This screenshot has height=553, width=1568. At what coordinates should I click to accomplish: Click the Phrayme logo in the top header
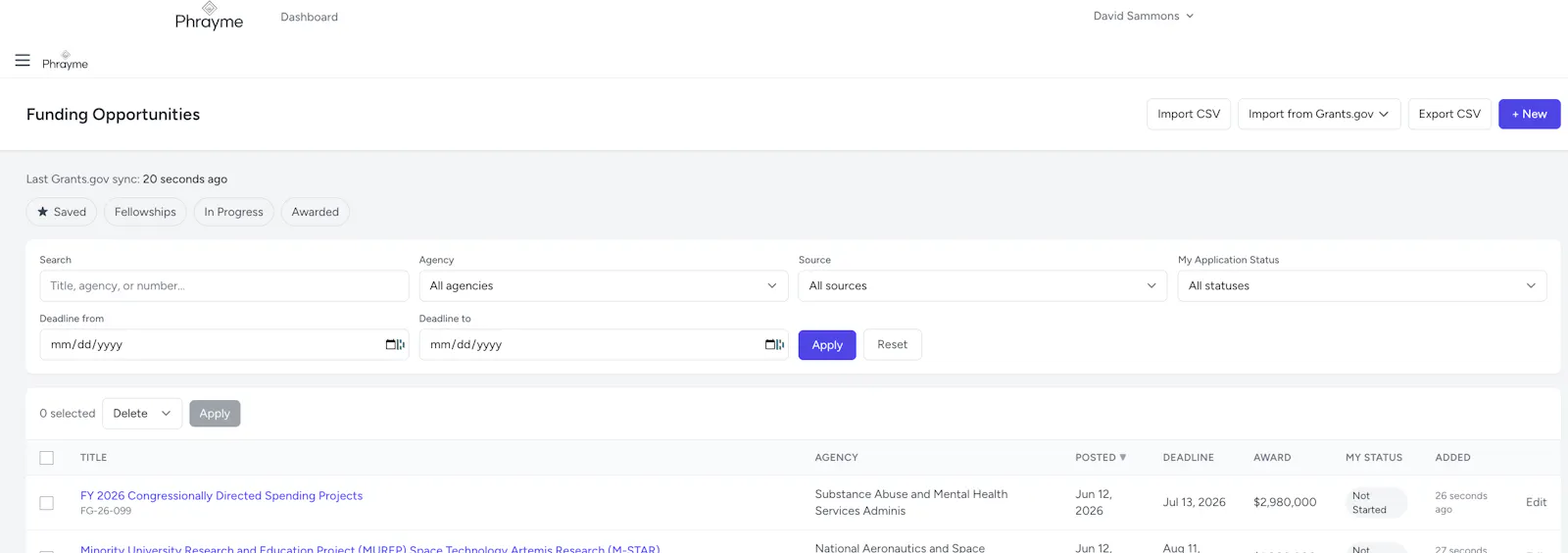click(x=209, y=17)
